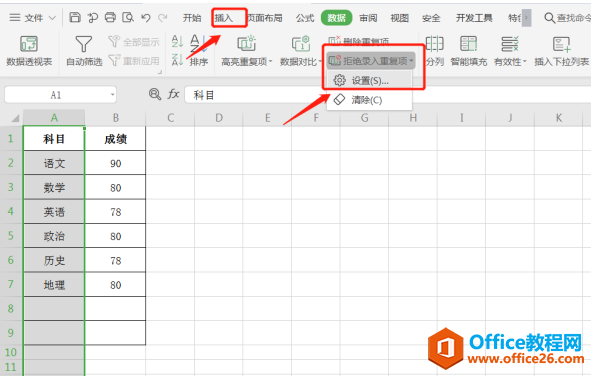Switch to the 安全 tab
The image size is (591, 376).
(x=431, y=18)
